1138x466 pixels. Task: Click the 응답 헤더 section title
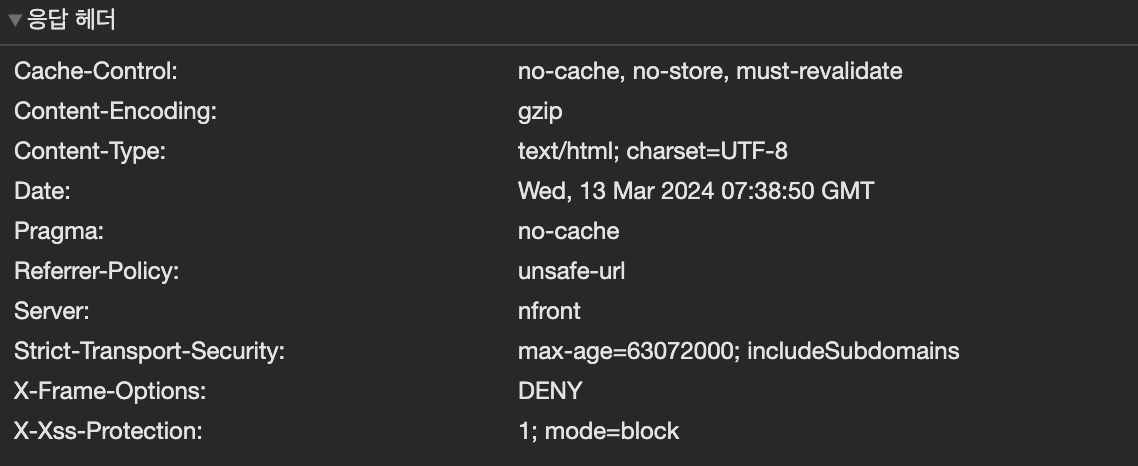pyautogui.click(x=70, y=20)
